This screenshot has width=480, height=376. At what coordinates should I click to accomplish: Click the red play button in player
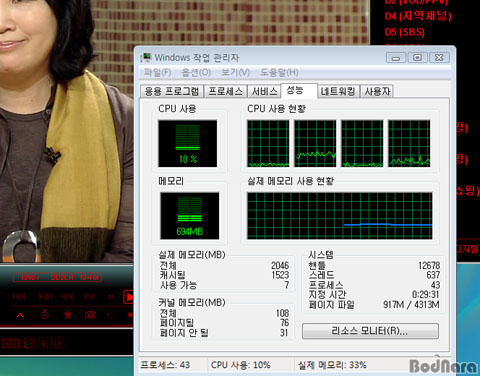[x=129, y=297]
